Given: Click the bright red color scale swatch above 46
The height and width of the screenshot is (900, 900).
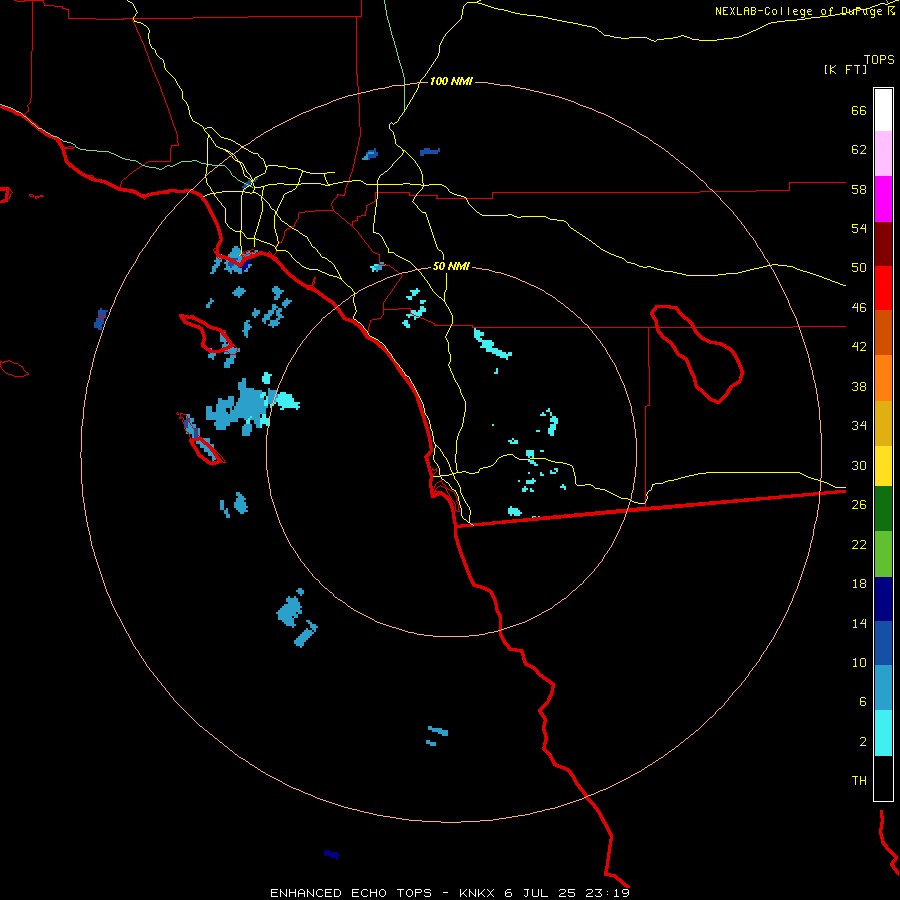Looking at the screenshot, I should tap(883, 288).
